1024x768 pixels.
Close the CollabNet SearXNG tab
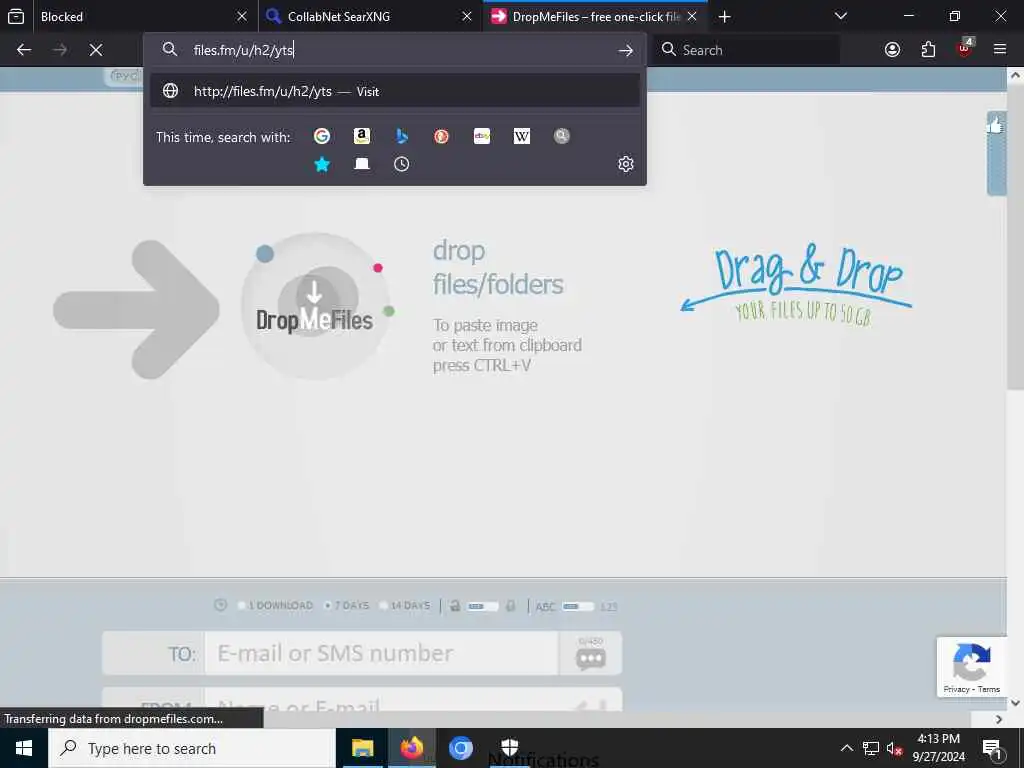[466, 16]
